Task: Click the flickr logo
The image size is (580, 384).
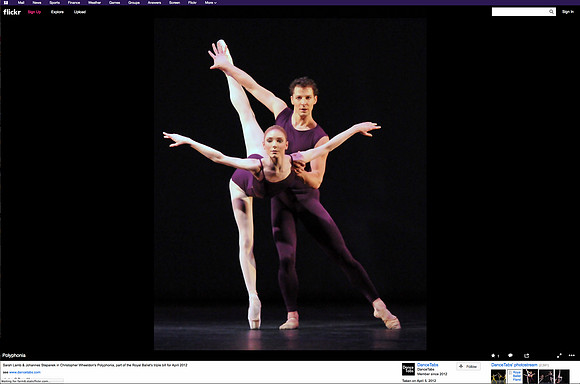Action: [12, 12]
